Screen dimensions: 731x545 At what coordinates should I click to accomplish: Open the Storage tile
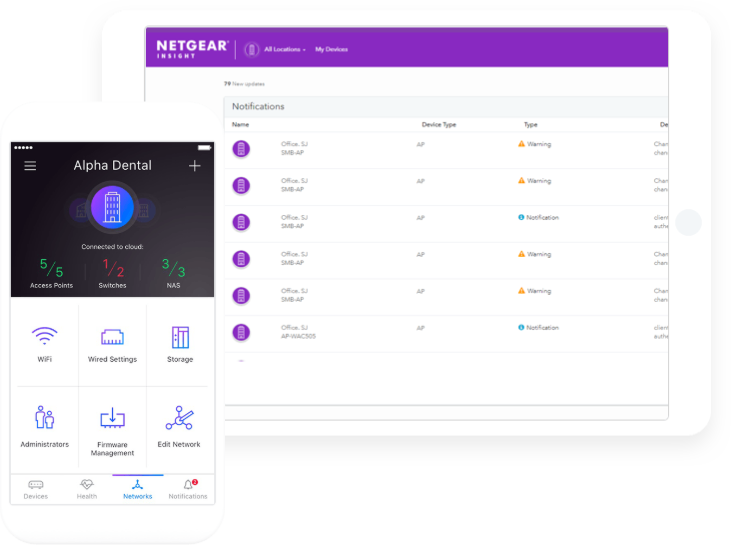180,344
